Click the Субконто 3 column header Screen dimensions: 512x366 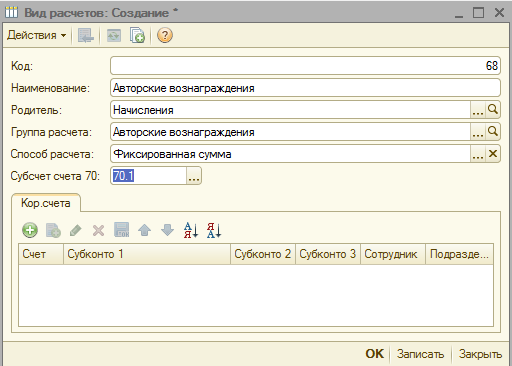pos(328,254)
